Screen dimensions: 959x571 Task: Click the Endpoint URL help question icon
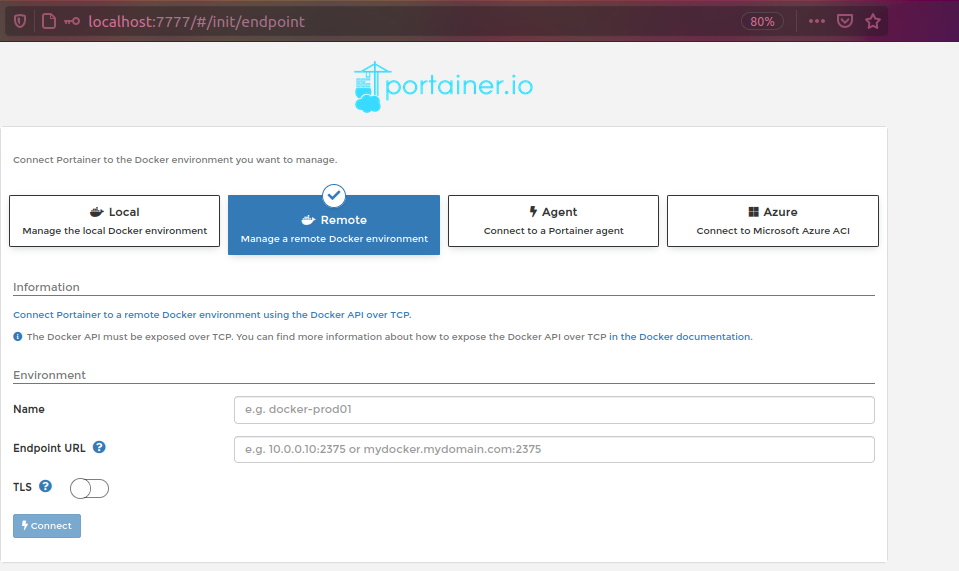(x=99, y=448)
